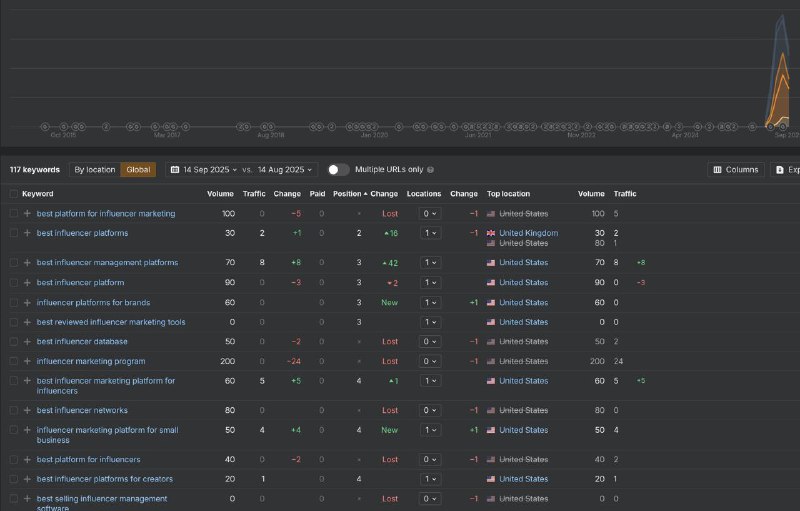Open 'influencer platforms for brands' keyword link
This screenshot has height=511, width=800.
coord(93,302)
